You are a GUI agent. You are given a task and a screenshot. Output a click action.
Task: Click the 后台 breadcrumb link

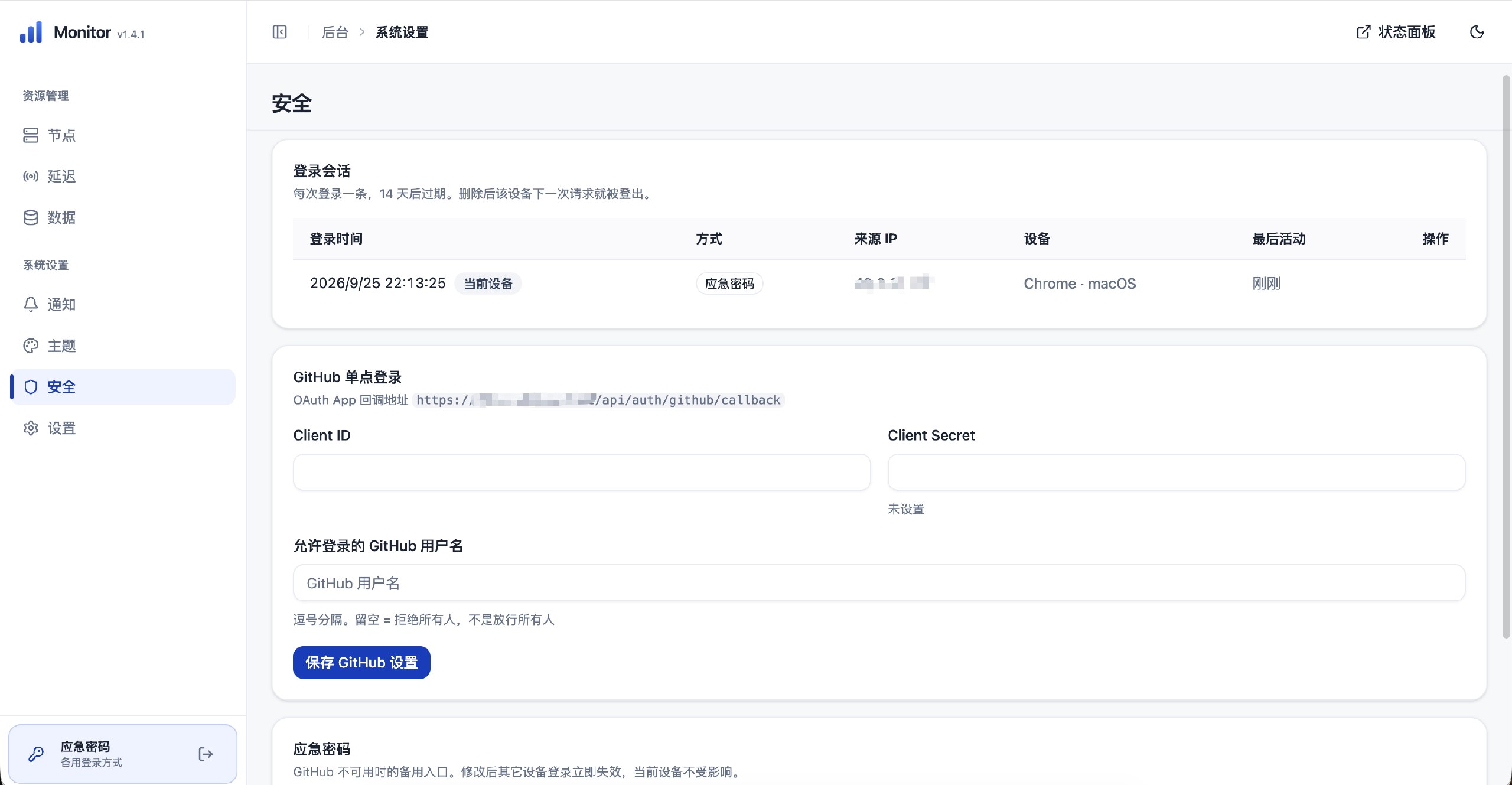click(x=335, y=32)
